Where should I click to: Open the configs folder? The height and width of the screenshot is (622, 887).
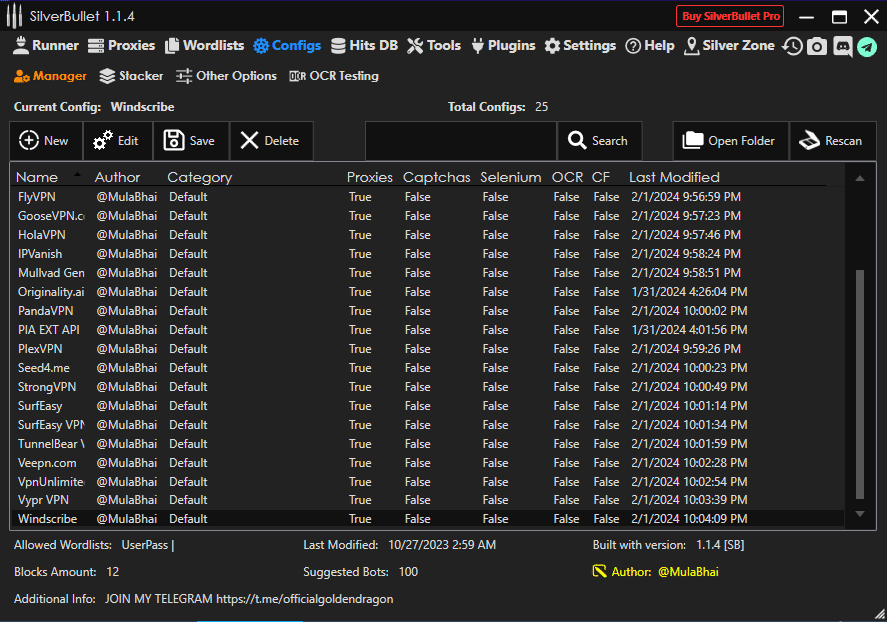731,141
